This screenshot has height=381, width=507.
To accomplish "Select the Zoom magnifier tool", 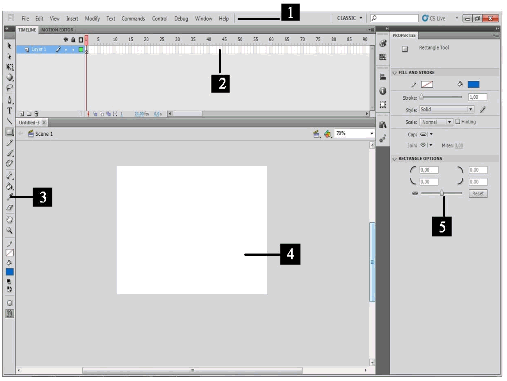I will (9, 230).
